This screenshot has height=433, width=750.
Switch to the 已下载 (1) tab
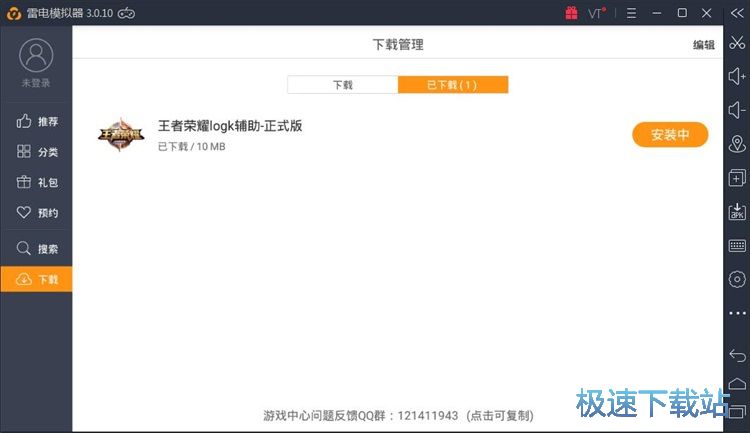[453, 85]
